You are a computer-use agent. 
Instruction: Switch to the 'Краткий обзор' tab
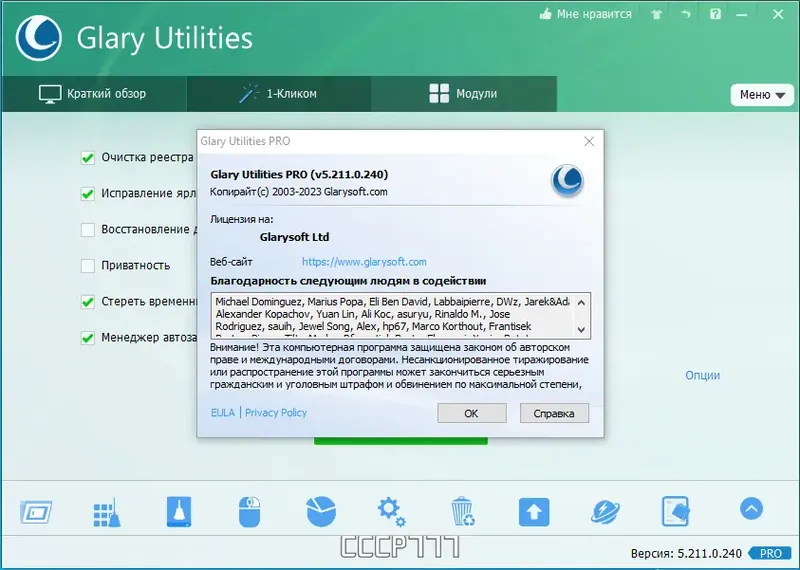tap(93, 94)
